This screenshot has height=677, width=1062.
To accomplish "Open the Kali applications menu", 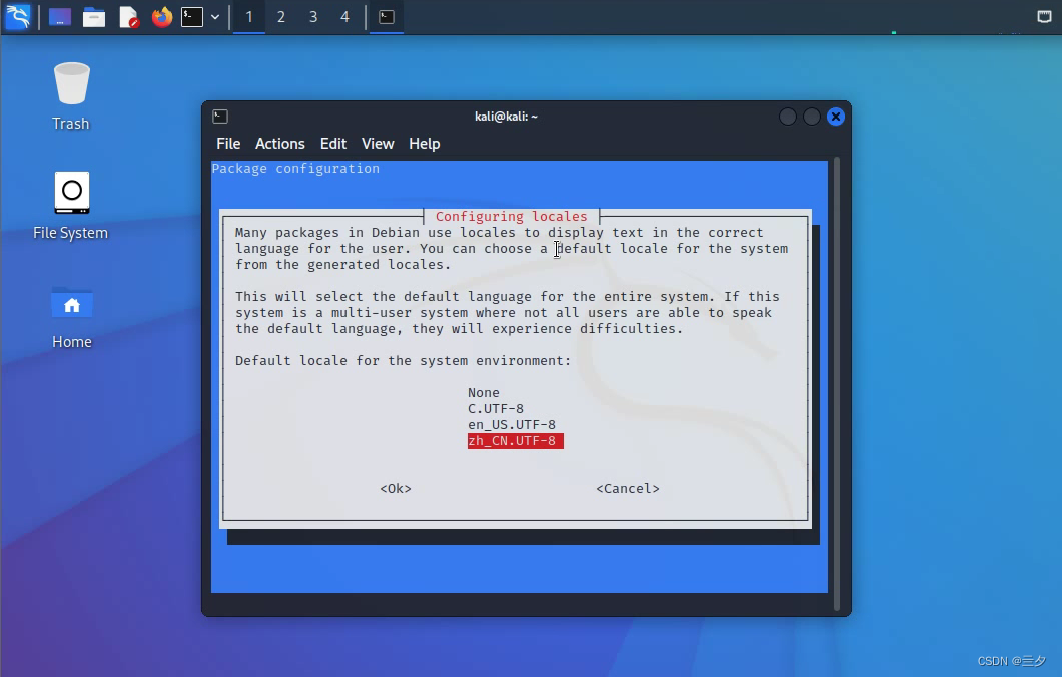I will coord(18,17).
